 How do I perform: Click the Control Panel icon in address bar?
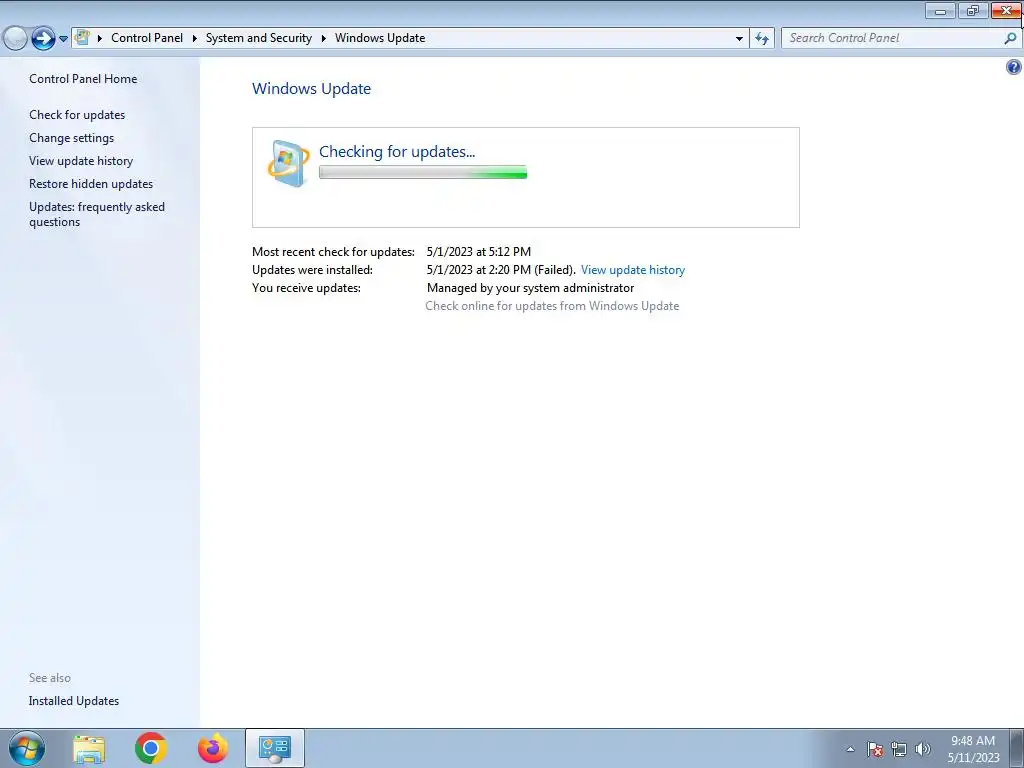82,37
